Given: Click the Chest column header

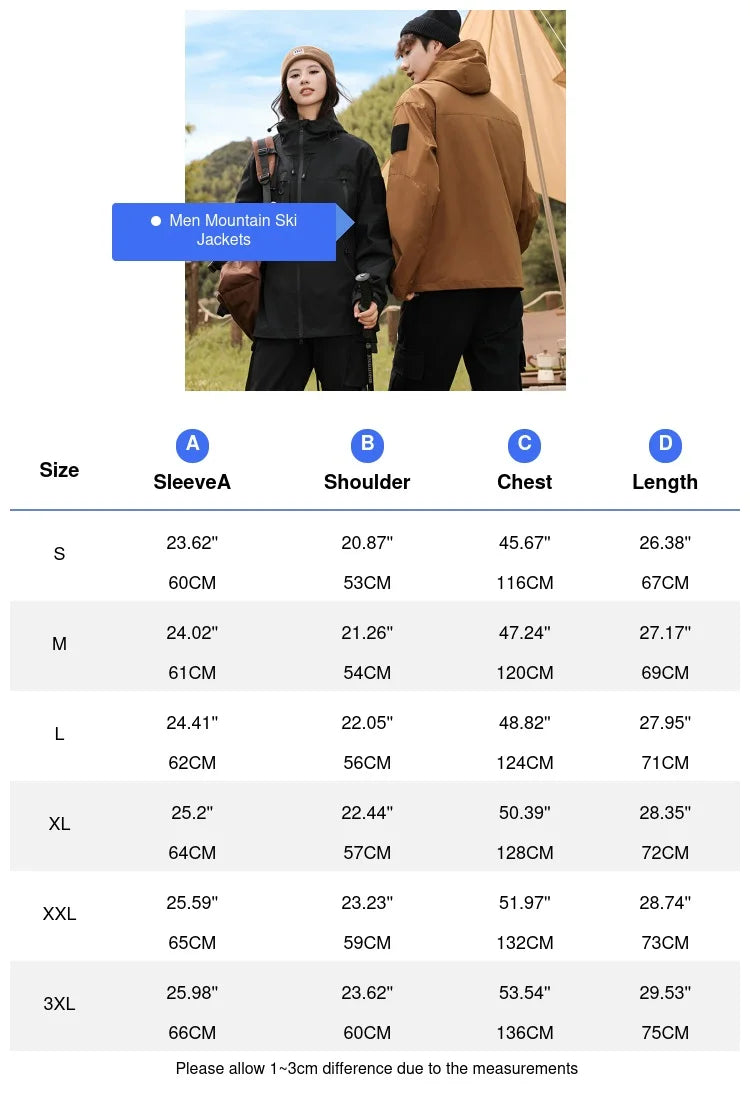Looking at the screenshot, I should (x=524, y=482).
